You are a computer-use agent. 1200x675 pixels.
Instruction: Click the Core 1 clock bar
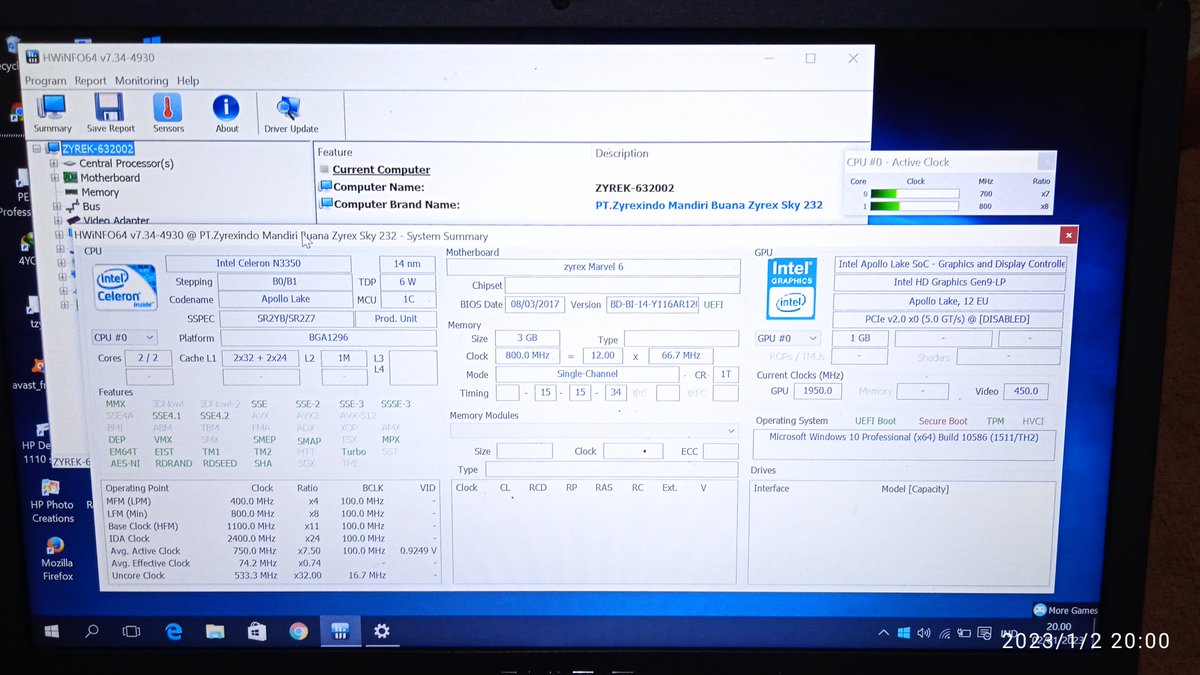tap(915, 207)
